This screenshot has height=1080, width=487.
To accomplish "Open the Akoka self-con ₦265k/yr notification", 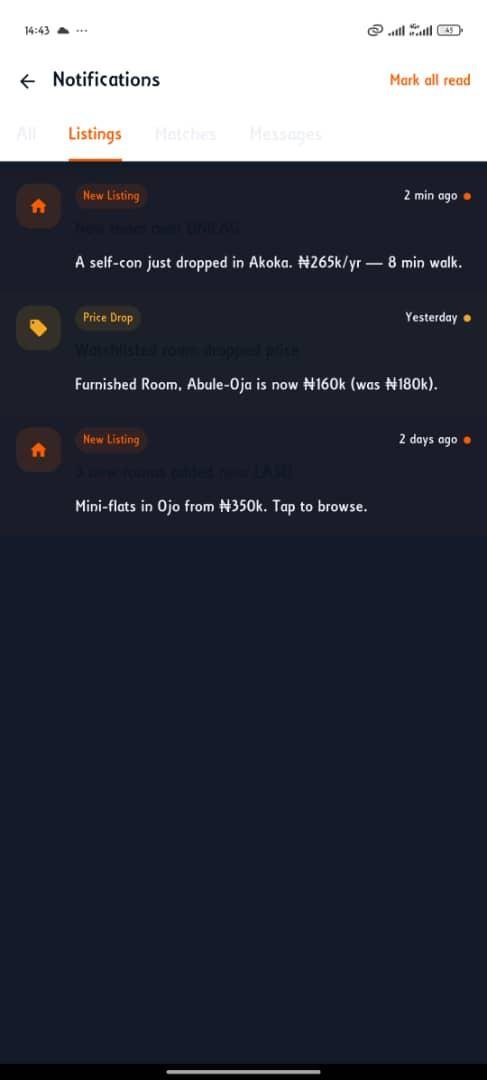I will (244, 227).
